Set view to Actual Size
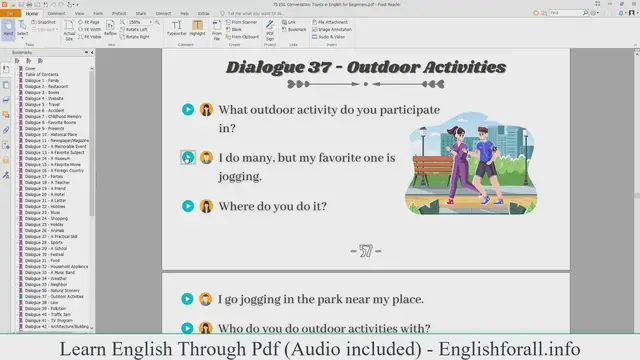 coord(69,30)
